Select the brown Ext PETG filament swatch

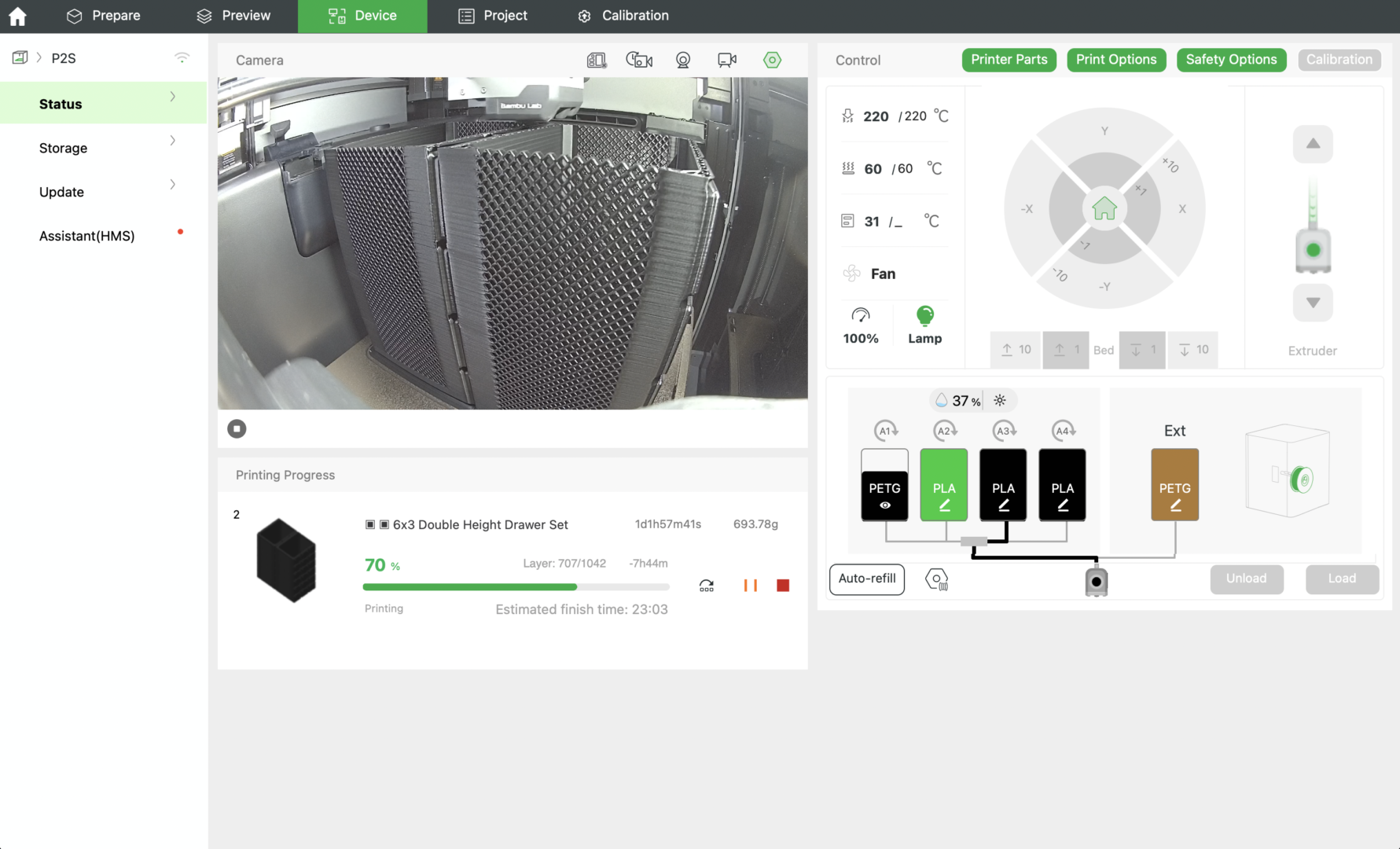pos(1174,485)
